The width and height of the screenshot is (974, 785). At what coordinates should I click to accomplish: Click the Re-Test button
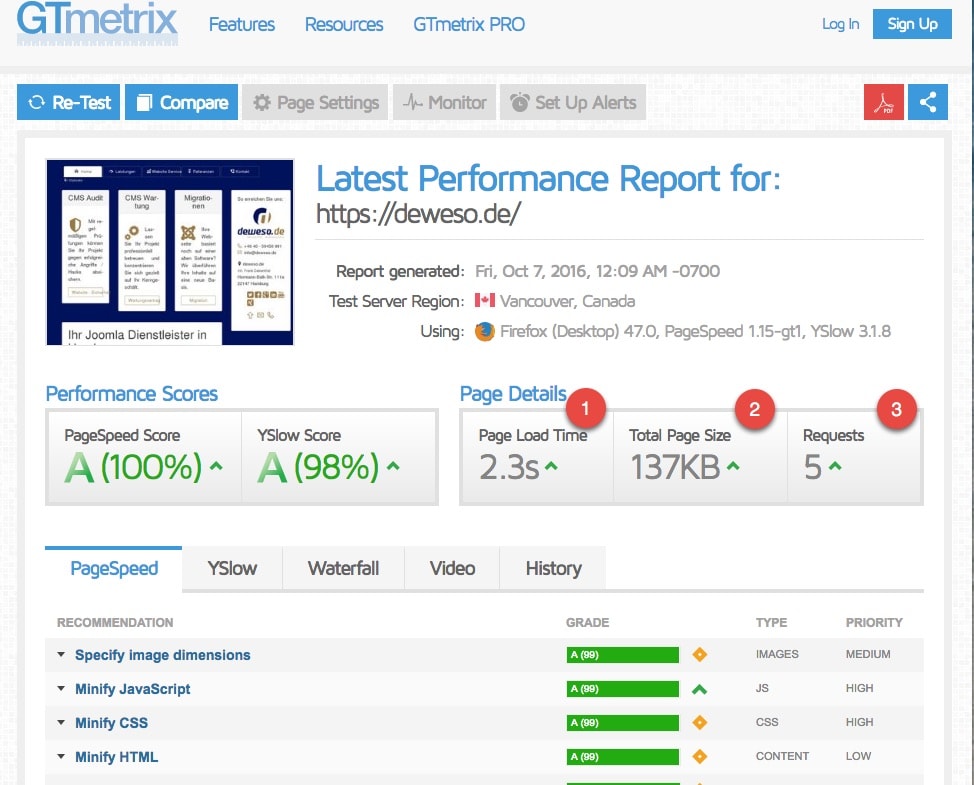[x=69, y=102]
